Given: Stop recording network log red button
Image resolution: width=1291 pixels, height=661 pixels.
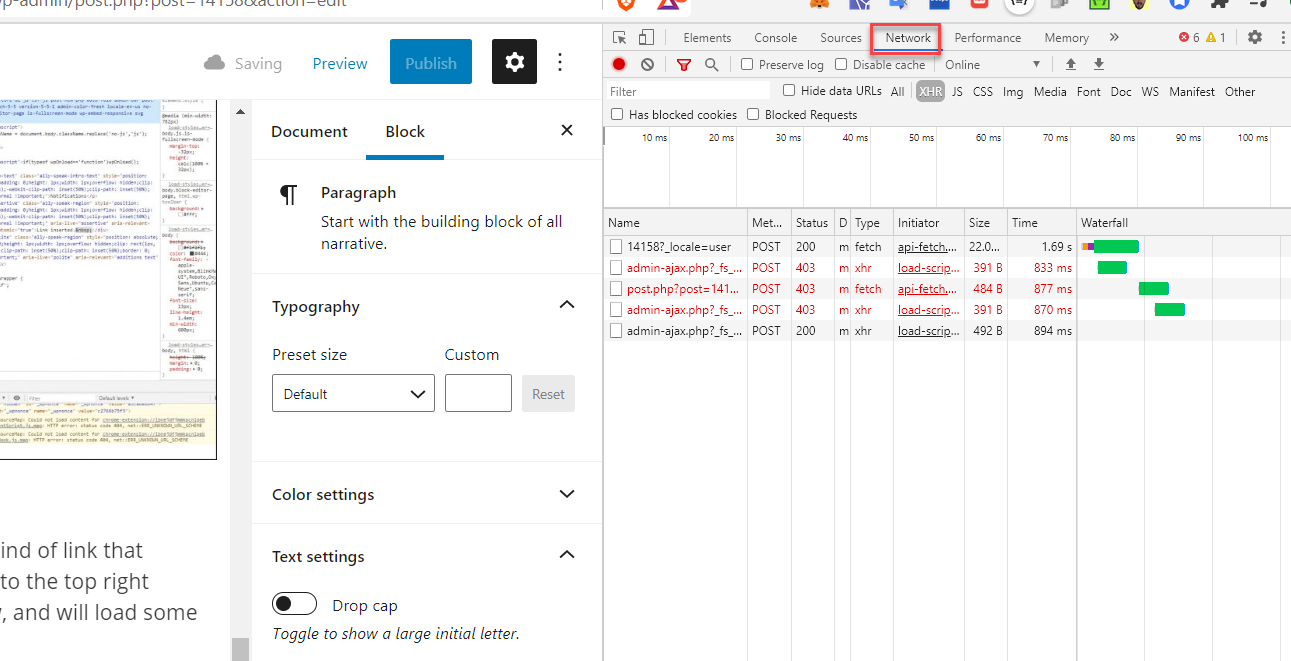Looking at the screenshot, I should coord(619,65).
